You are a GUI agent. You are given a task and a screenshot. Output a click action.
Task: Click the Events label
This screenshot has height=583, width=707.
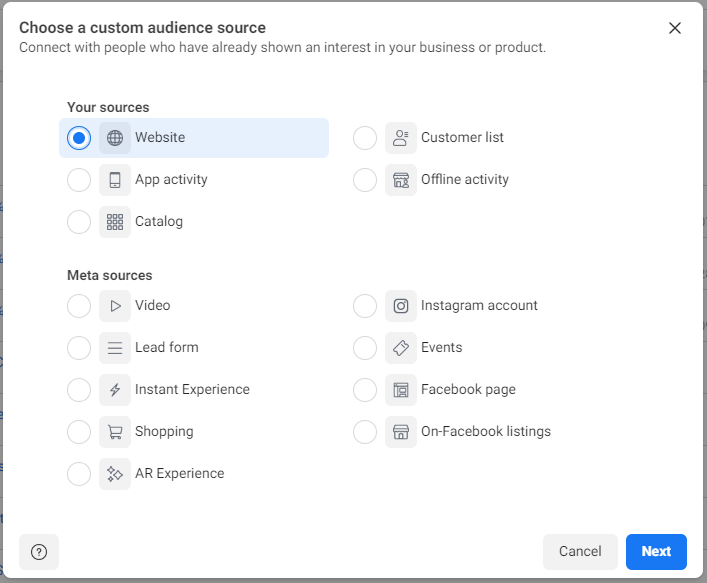(441, 347)
